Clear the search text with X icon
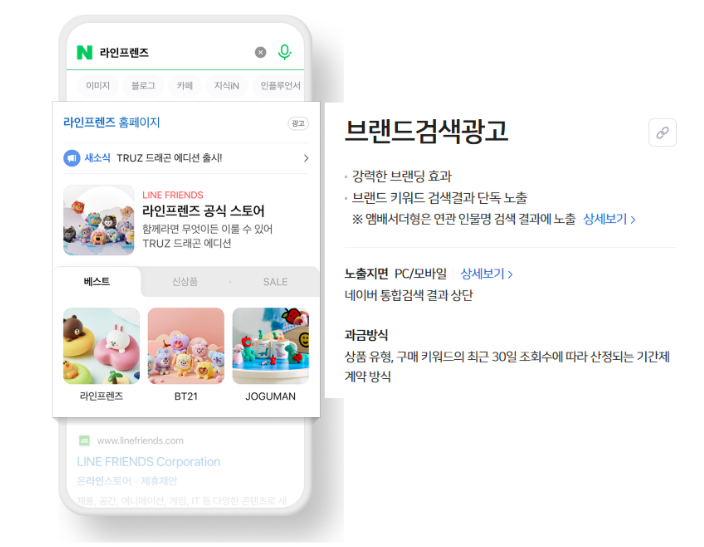The height and width of the screenshot is (547, 704). pyautogui.click(x=260, y=53)
